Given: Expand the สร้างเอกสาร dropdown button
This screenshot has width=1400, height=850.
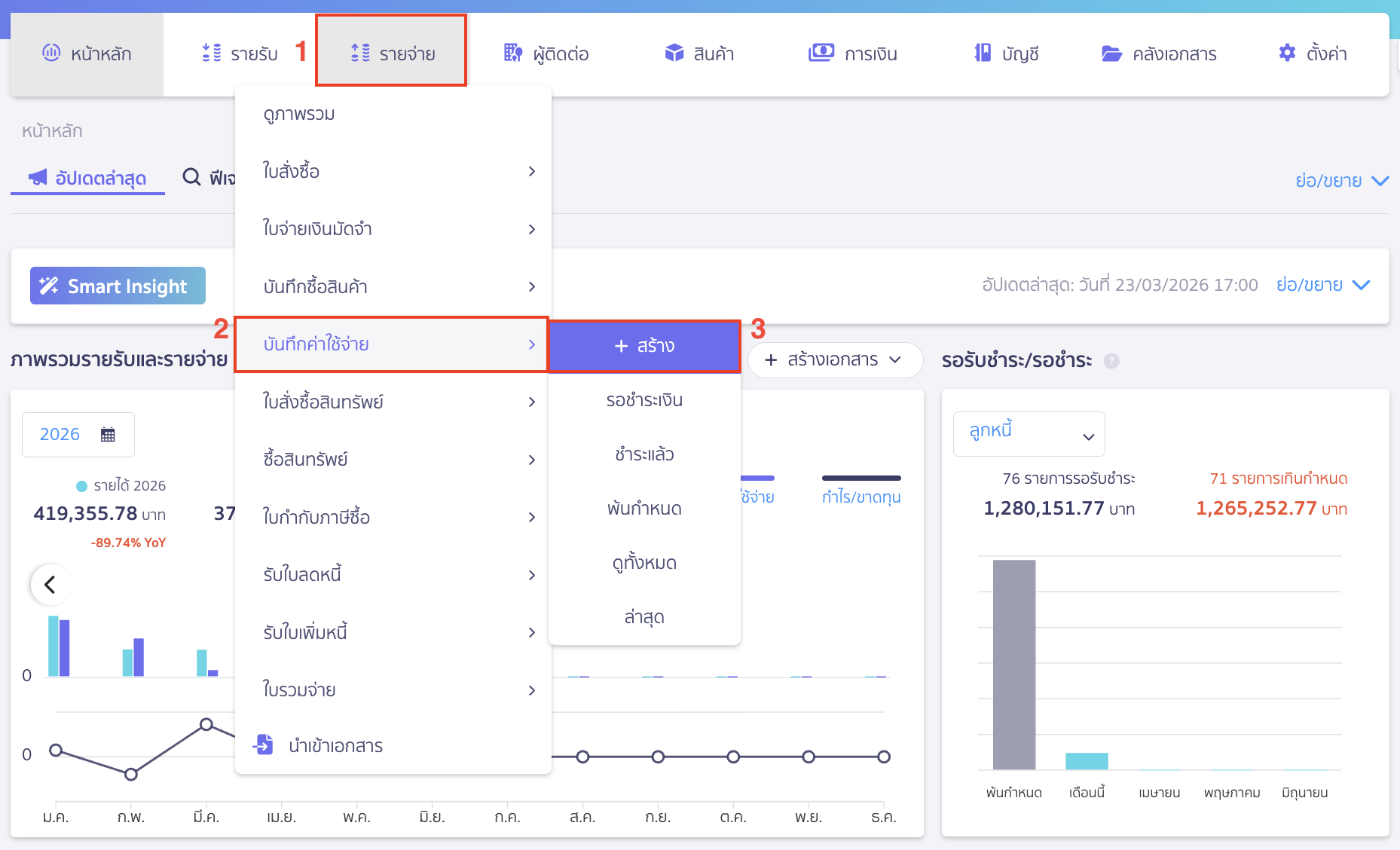Looking at the screenshot, I should click(834, 360).
